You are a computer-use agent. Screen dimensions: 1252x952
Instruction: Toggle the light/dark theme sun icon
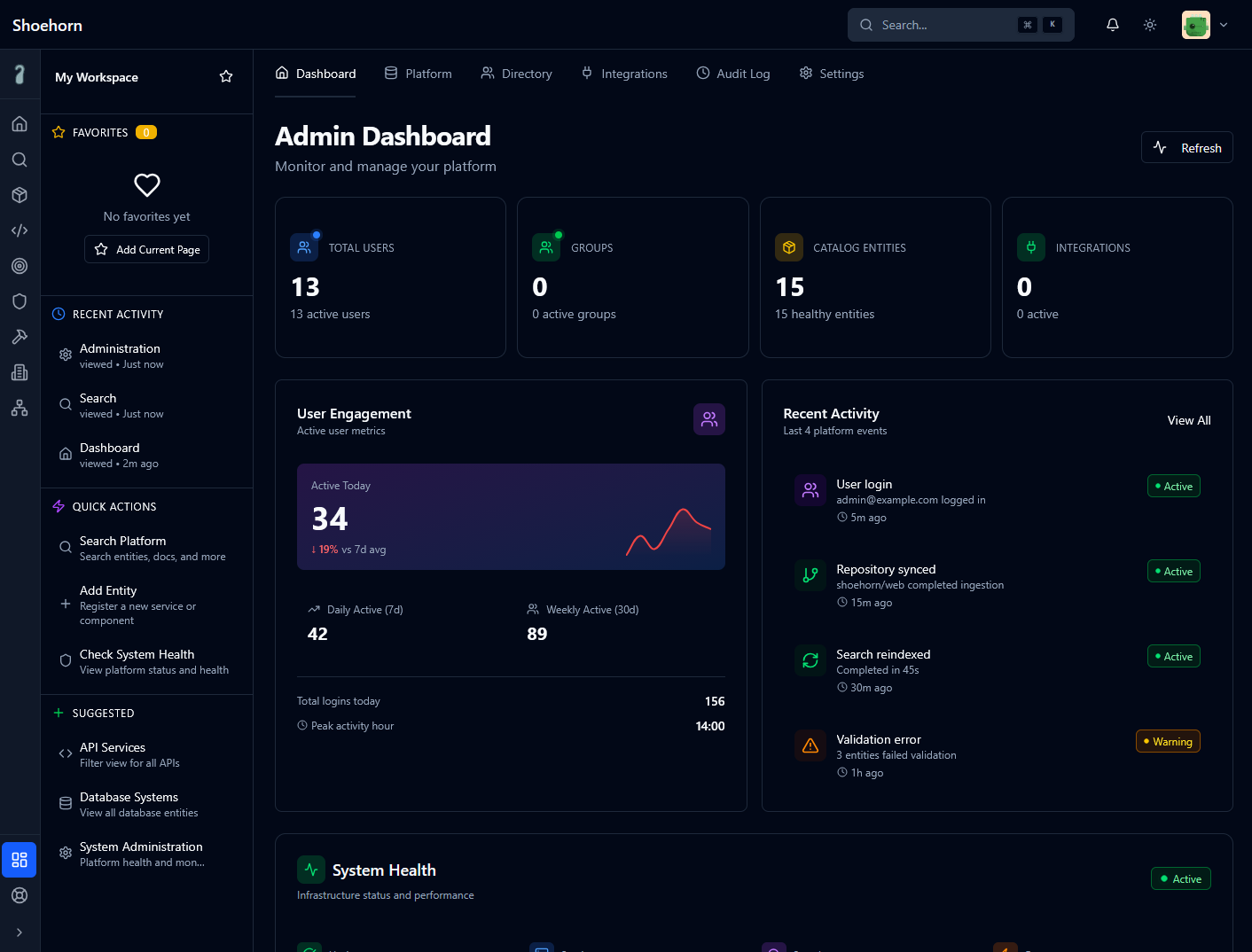[1150, 25]
